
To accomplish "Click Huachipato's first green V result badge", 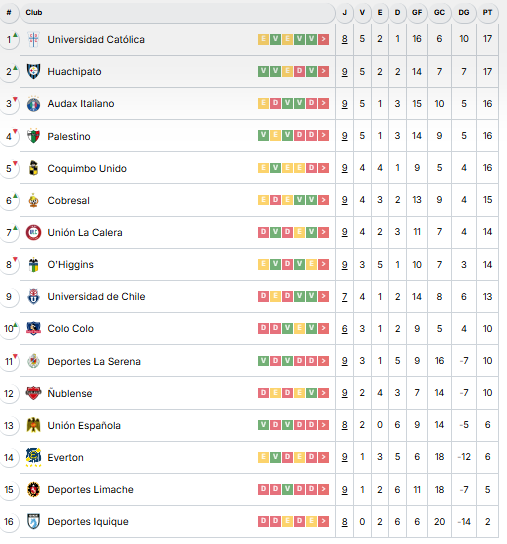I will point(263,71).
